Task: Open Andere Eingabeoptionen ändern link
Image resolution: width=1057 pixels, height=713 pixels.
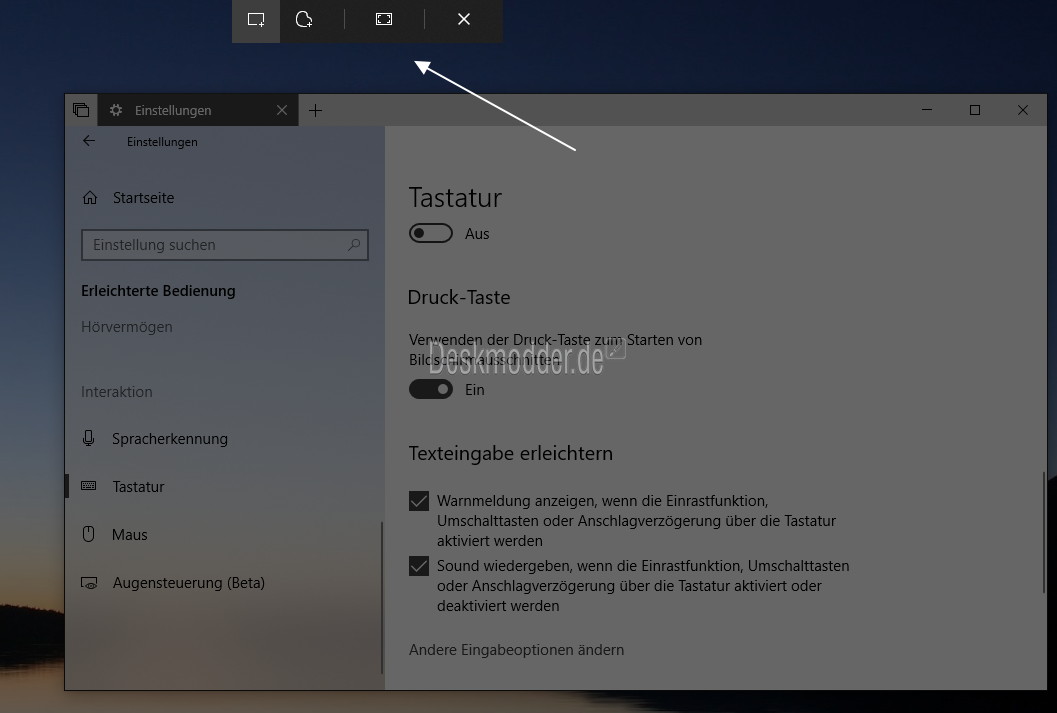Action: [x=516, y=650]
